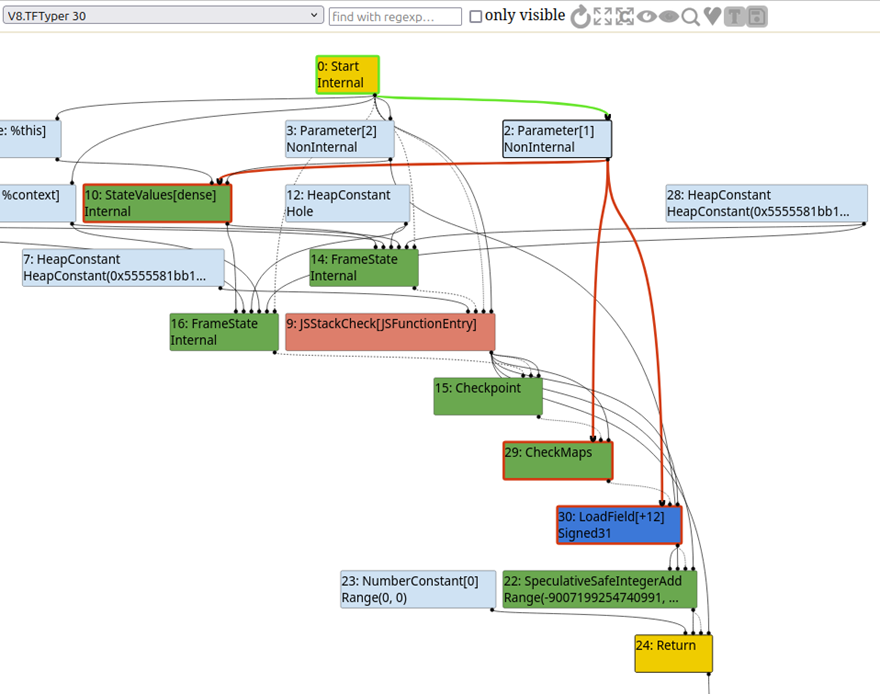Open the V8.TFTyper 30 phase dropdown

(163, 15)
